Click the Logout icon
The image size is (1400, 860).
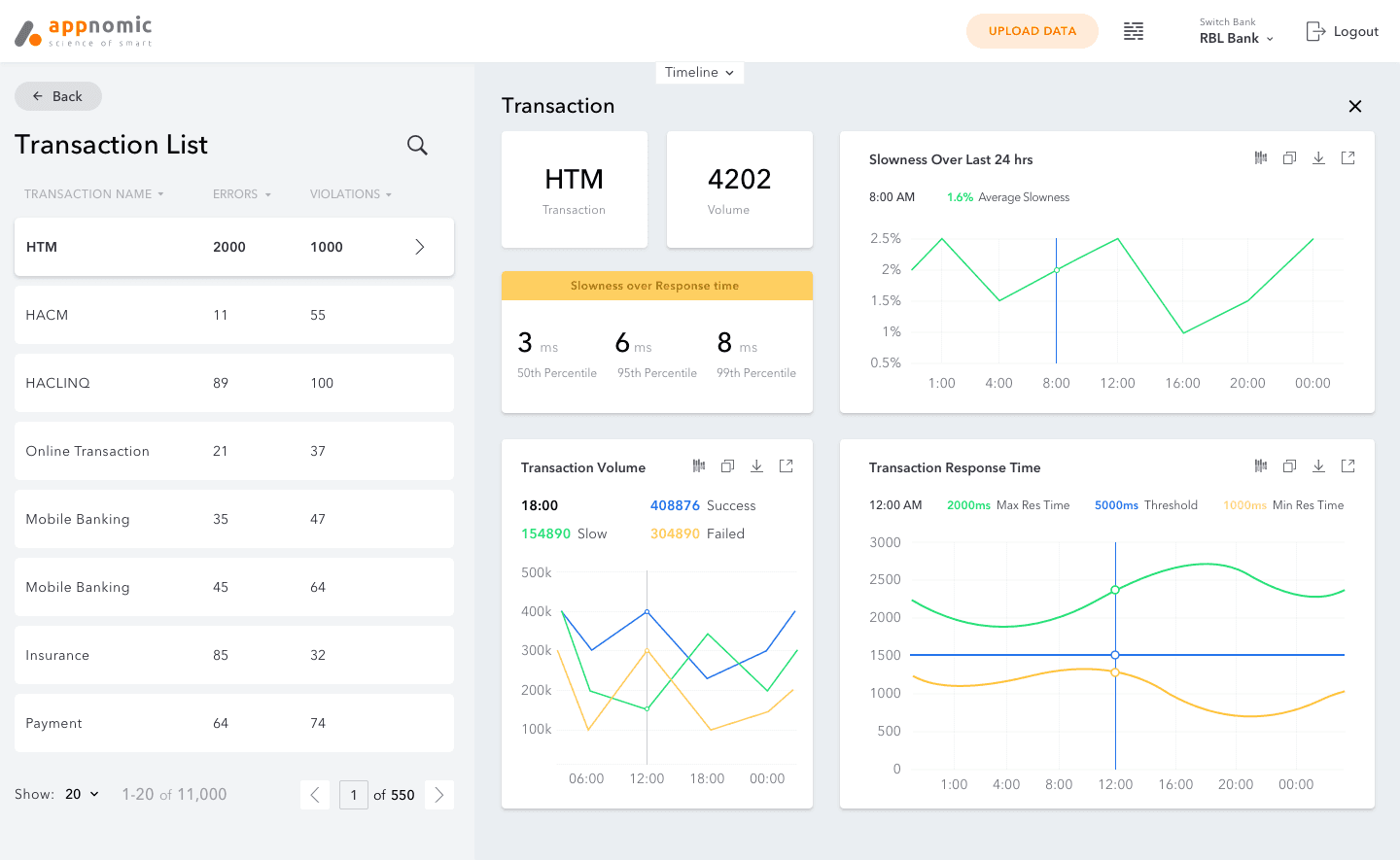point(1315,31)
